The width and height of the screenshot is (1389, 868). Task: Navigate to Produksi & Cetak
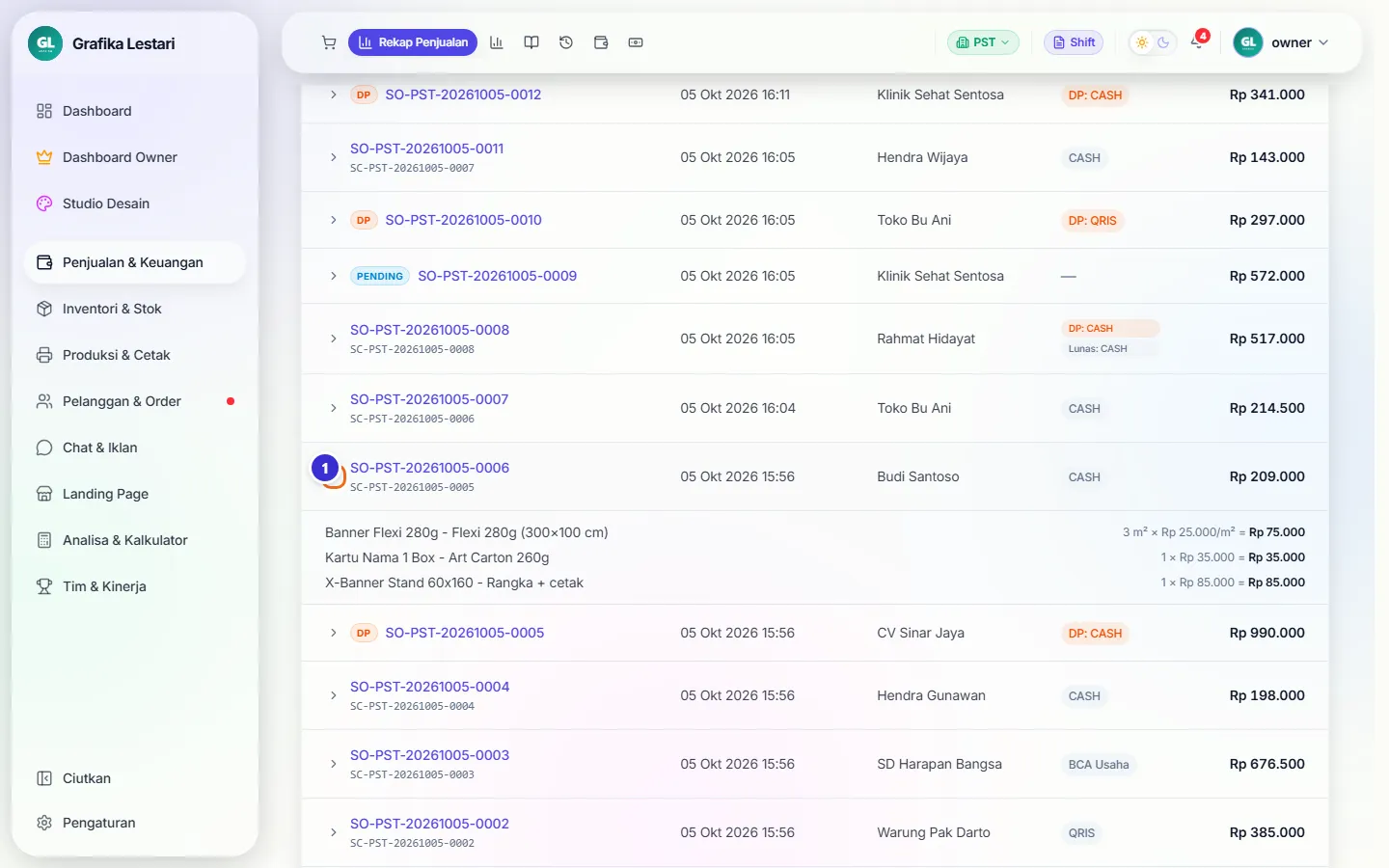click(x=135, y=355)
